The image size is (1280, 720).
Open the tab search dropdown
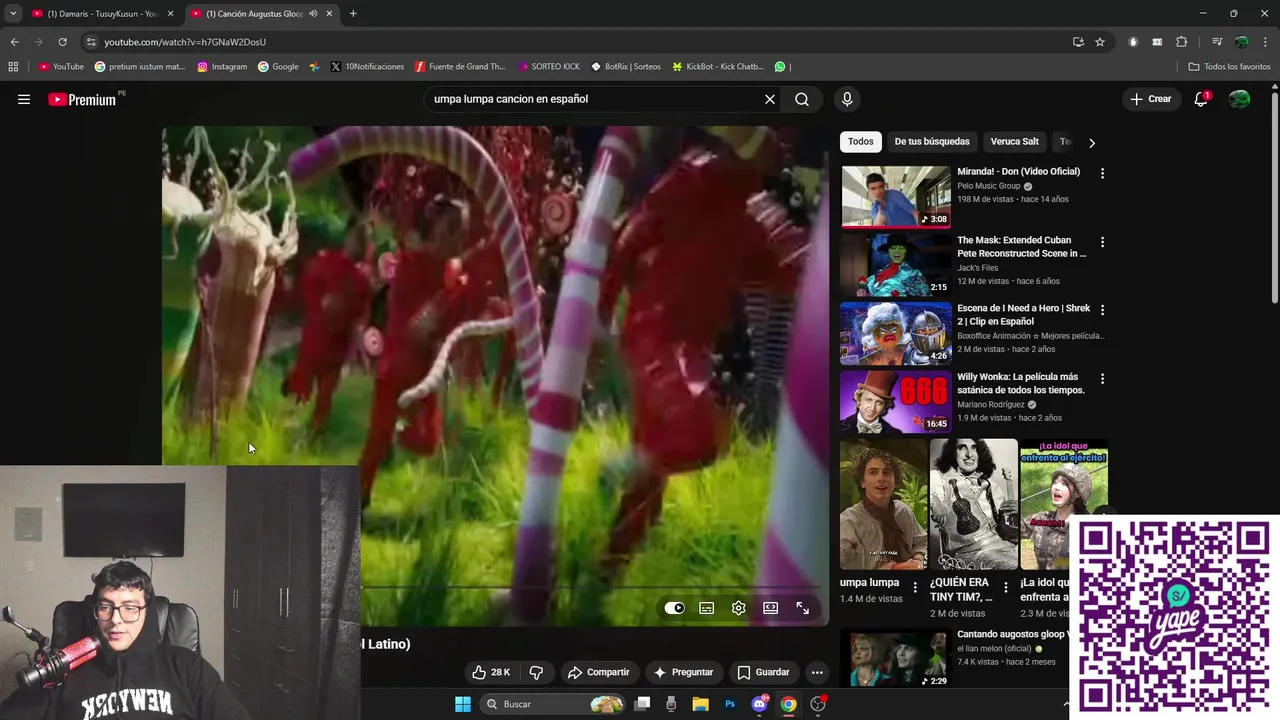13,14
